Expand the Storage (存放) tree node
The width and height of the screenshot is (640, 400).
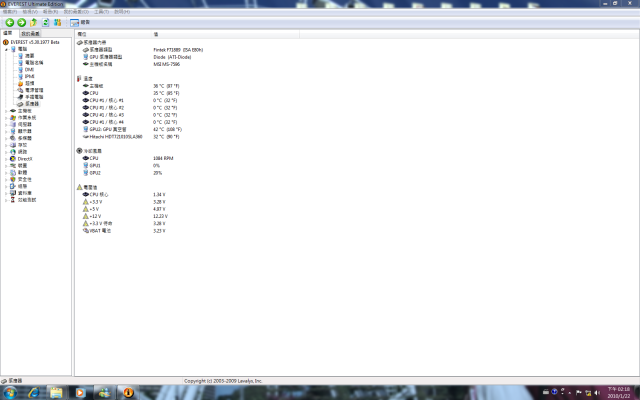coord(6,145)
